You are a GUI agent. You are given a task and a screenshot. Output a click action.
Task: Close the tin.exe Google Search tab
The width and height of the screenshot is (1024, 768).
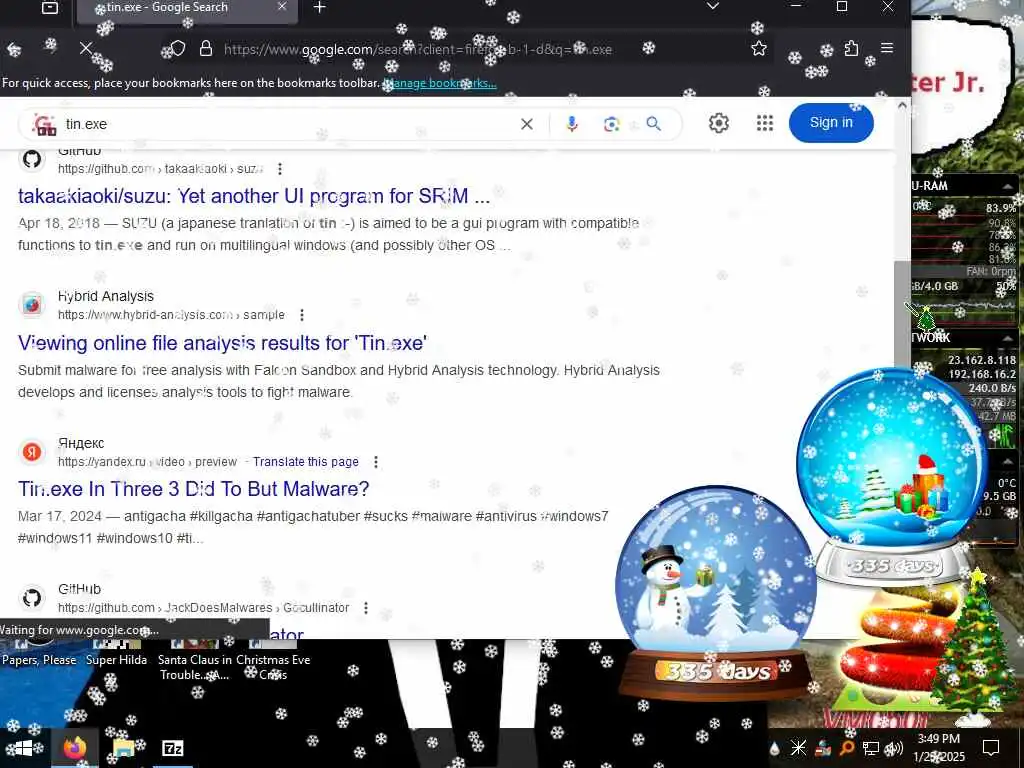click(282, 7)
